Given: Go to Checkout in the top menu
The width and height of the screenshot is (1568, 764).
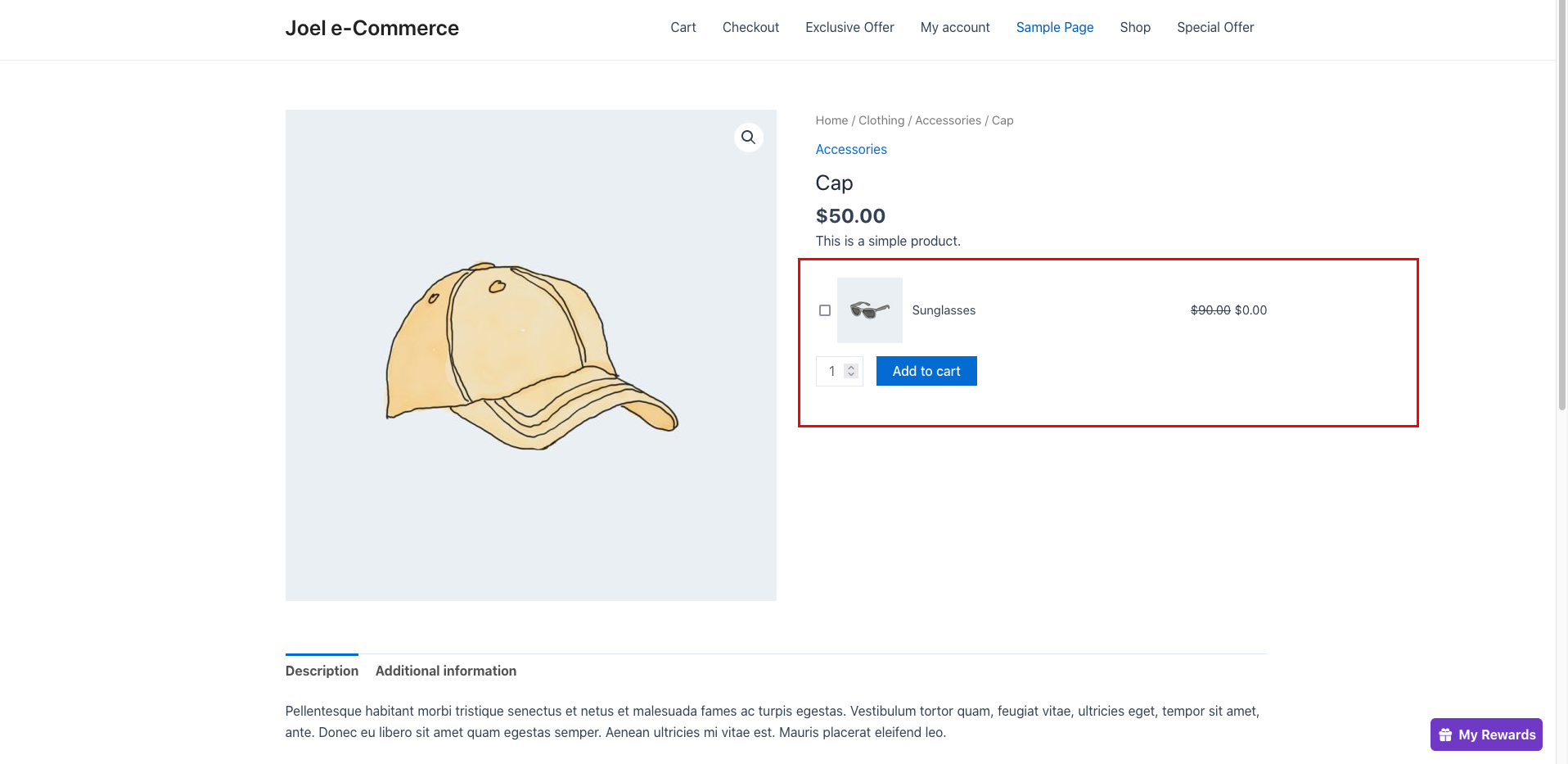Looking at the screenshot, I should (x=750, y=28).
